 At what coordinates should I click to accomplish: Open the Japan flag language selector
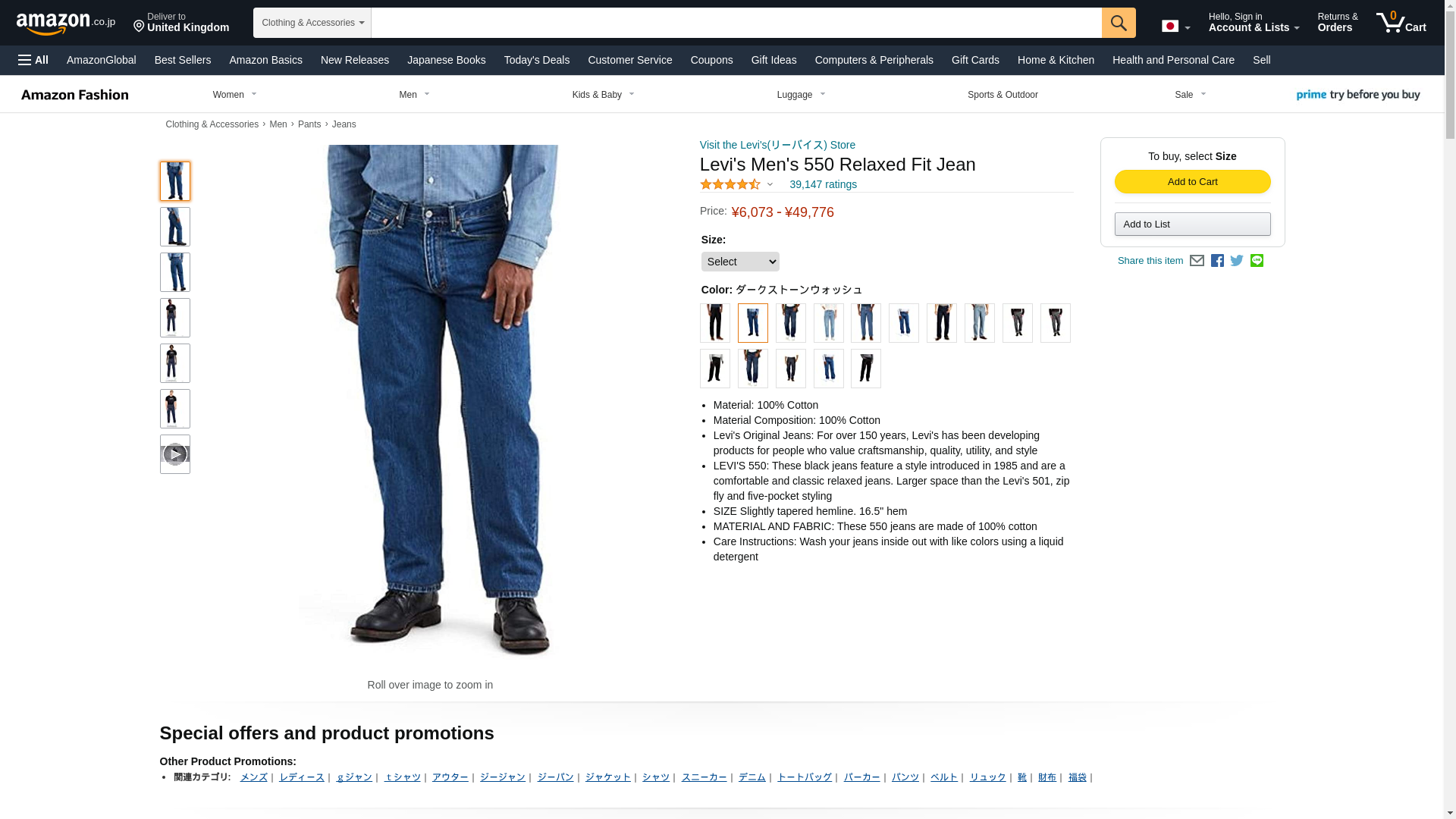(1175, 26)
